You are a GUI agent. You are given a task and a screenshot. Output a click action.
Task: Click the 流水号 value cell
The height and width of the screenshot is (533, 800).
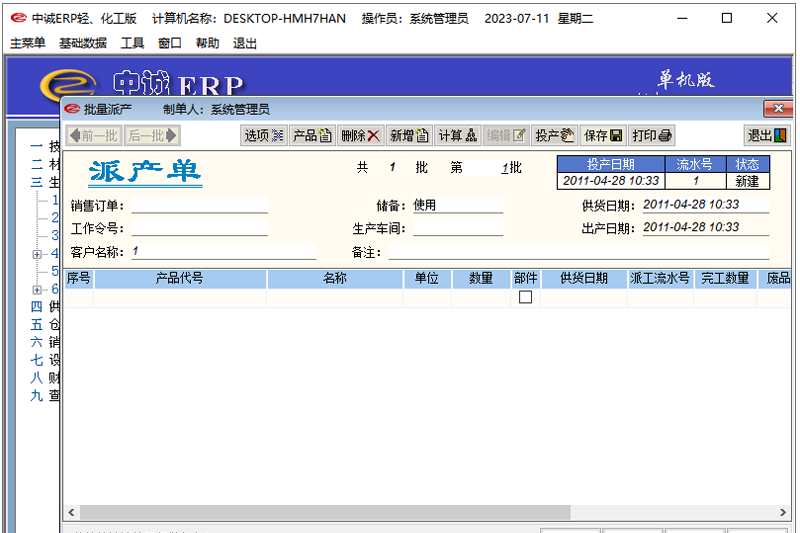click(x=695, y=181)
